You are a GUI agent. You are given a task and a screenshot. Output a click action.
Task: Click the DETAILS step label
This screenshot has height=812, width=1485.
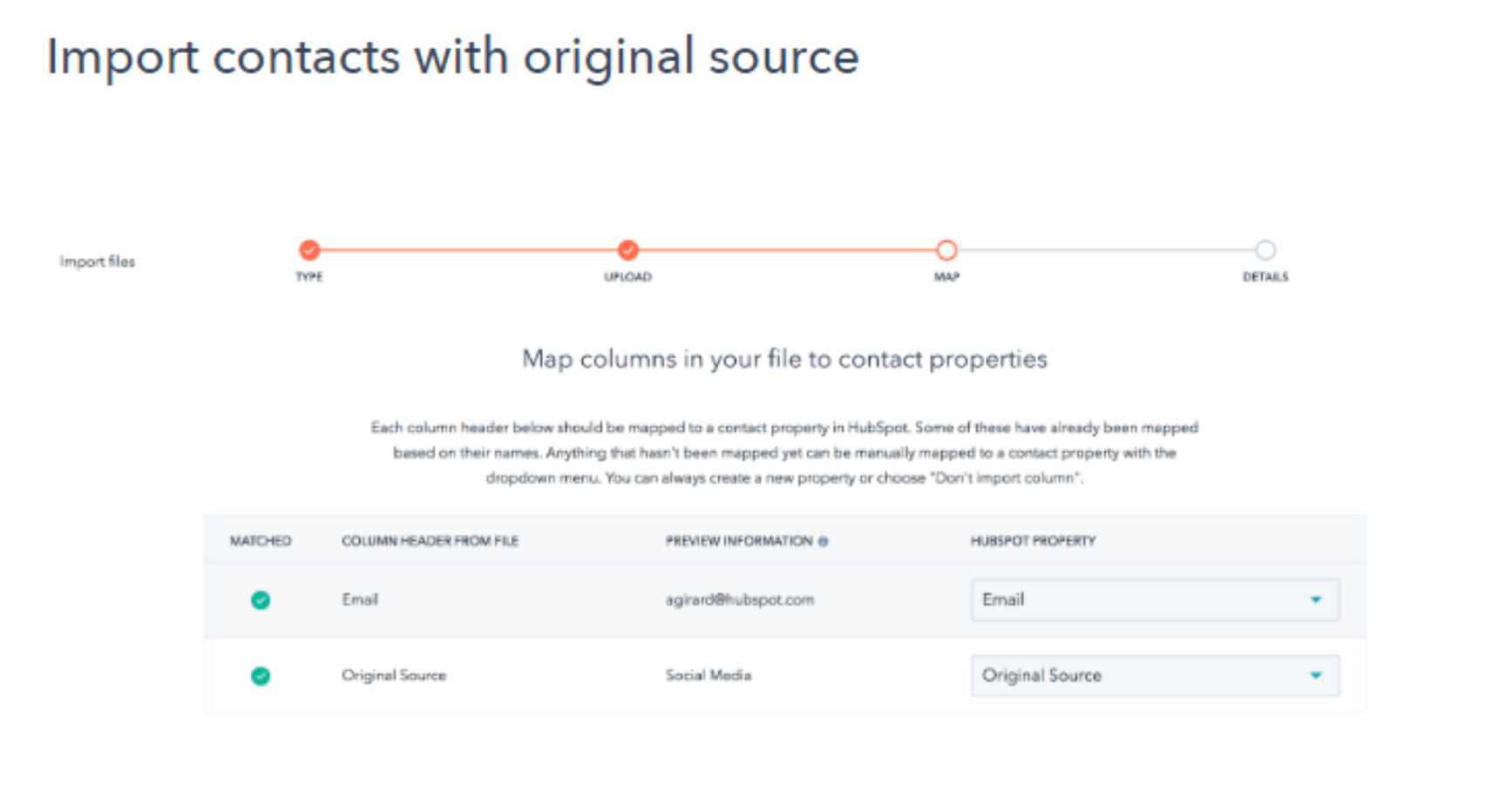click(1265, 277)
